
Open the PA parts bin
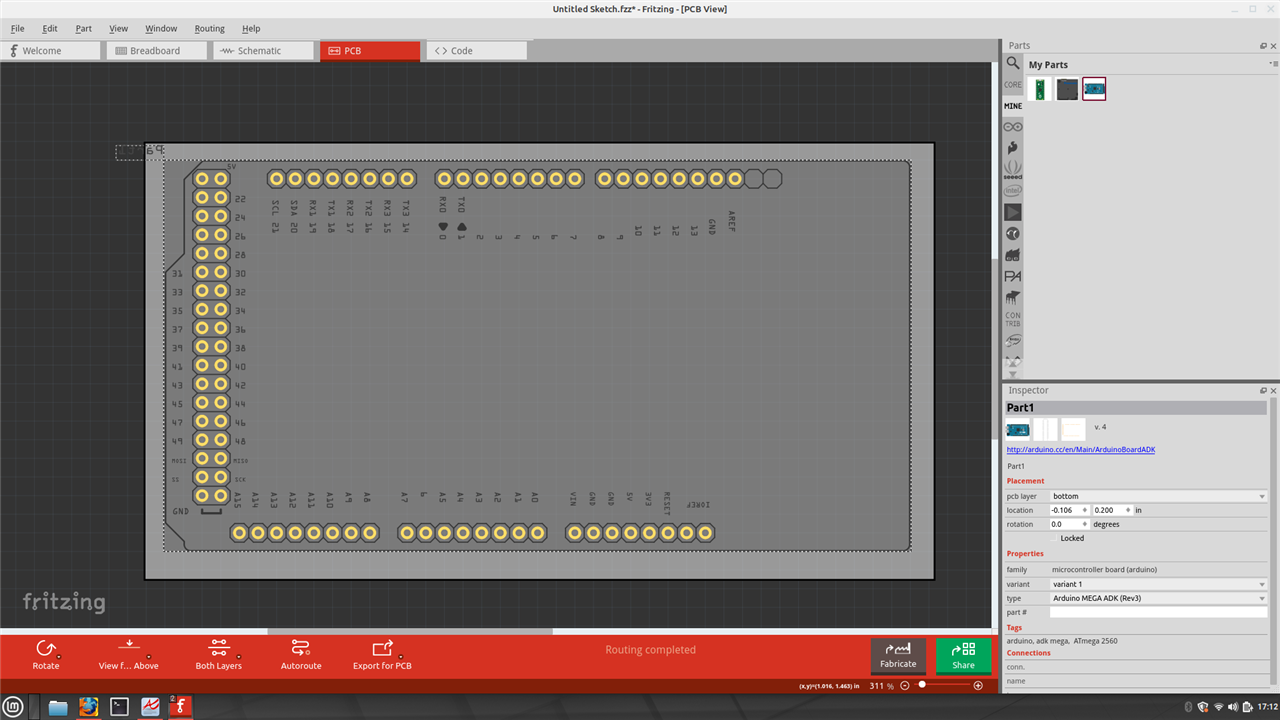click(x=1013, y=276)
